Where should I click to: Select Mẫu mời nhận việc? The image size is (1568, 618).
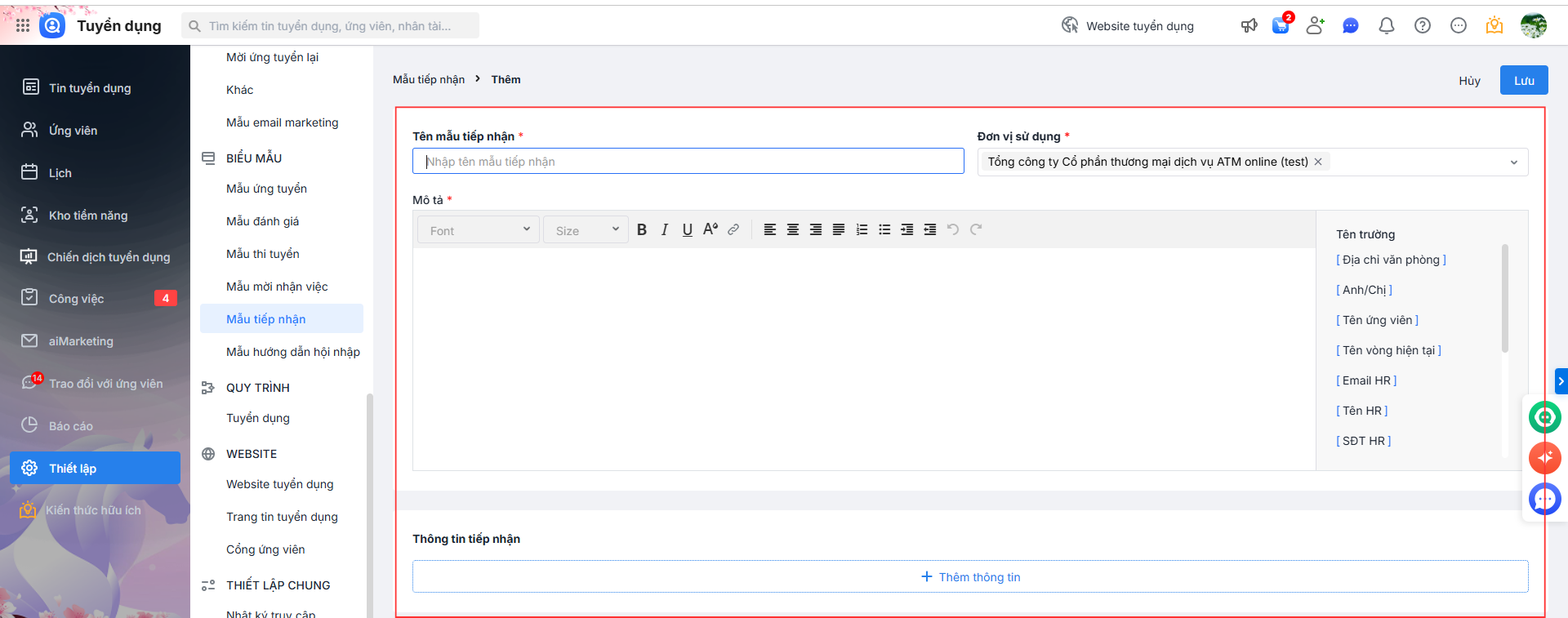click(x=282, y=287)
